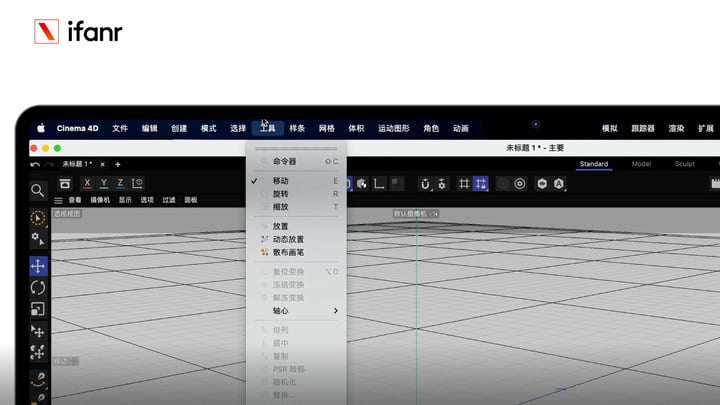The image size is (720, 405).
Task: Click the magnet snap icon
Action: 425,184
